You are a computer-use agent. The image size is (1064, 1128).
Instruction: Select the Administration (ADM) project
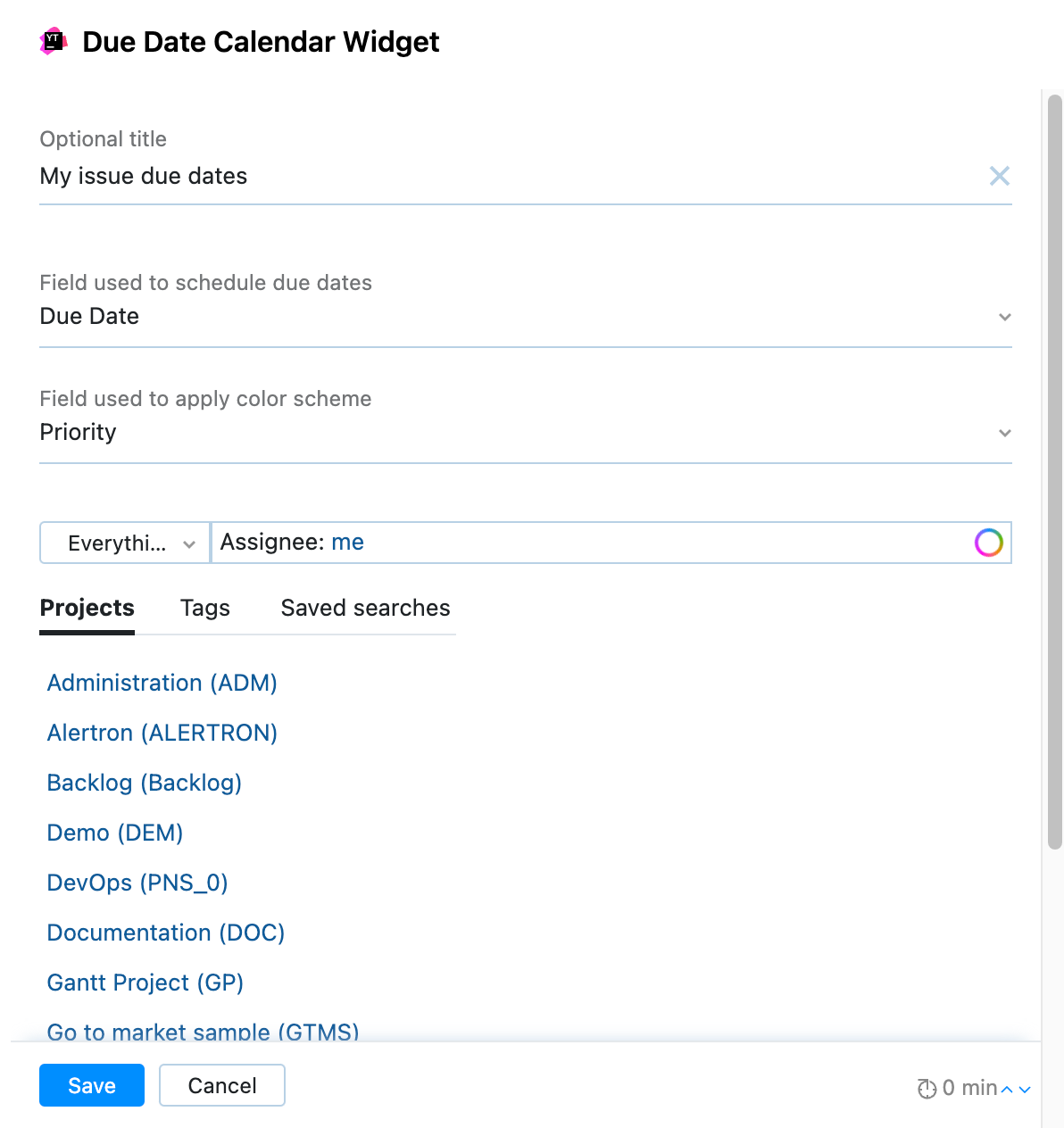pyautogui.click(x=162, y=683)
